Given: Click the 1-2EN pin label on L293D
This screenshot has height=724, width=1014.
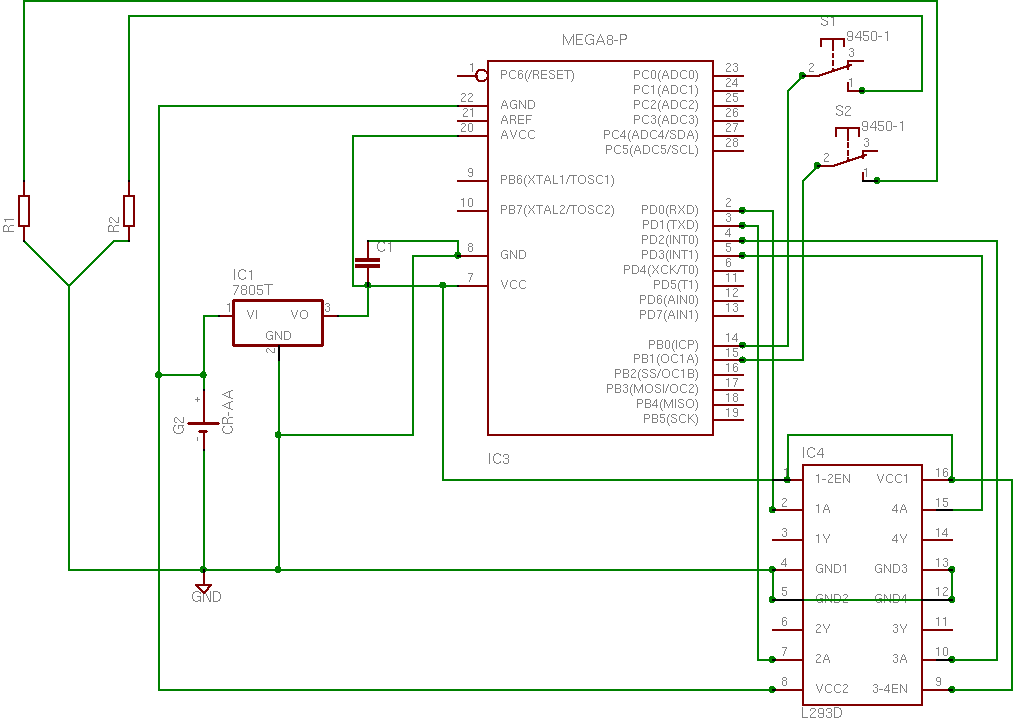Looking at the screenshot, I should (833, 479).
